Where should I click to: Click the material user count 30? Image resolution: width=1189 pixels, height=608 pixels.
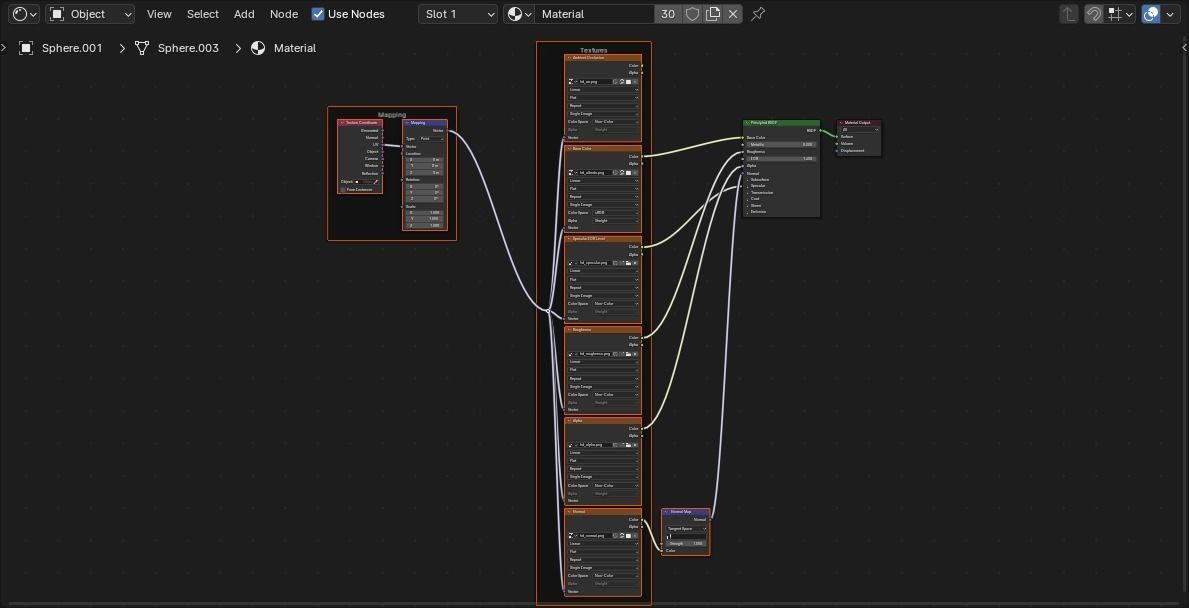668,14
